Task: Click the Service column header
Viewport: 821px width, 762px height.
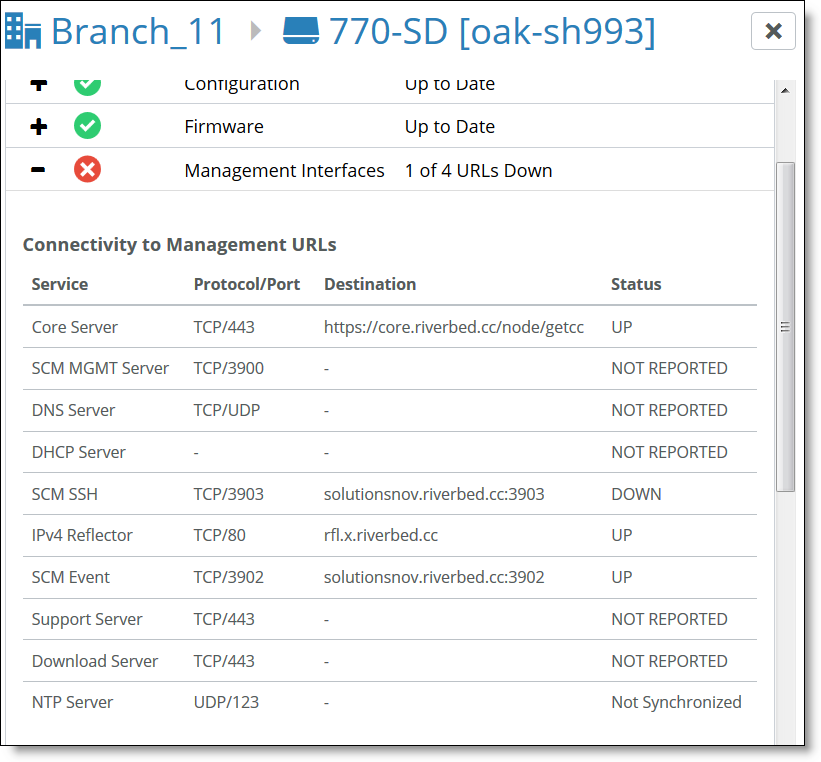Action: 60,284
